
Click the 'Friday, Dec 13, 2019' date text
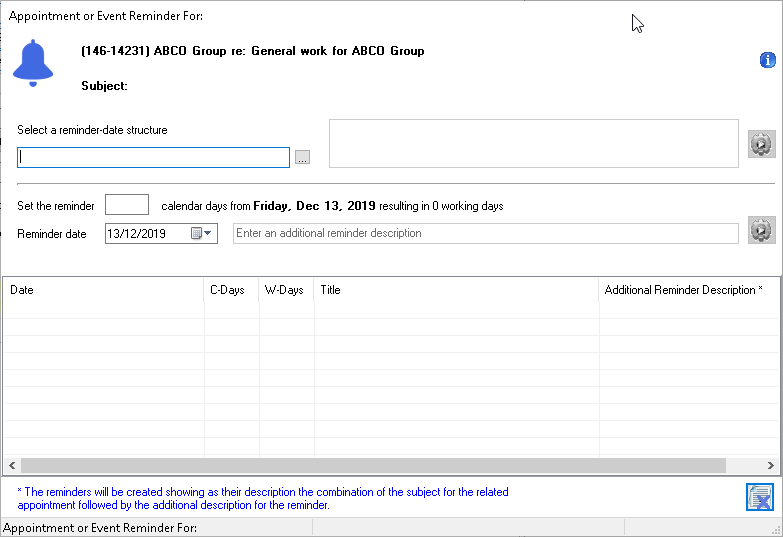[x=315, y=206]
